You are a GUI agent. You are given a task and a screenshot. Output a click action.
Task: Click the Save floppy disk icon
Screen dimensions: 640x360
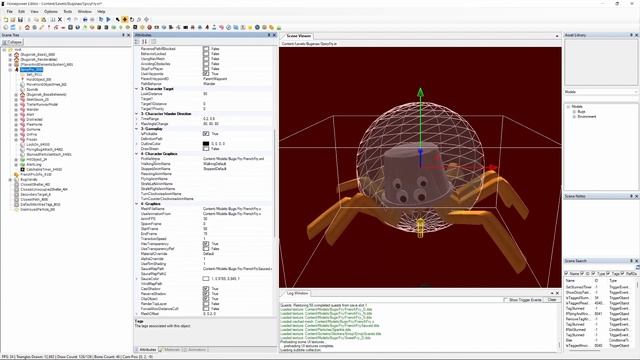(20, 20)
